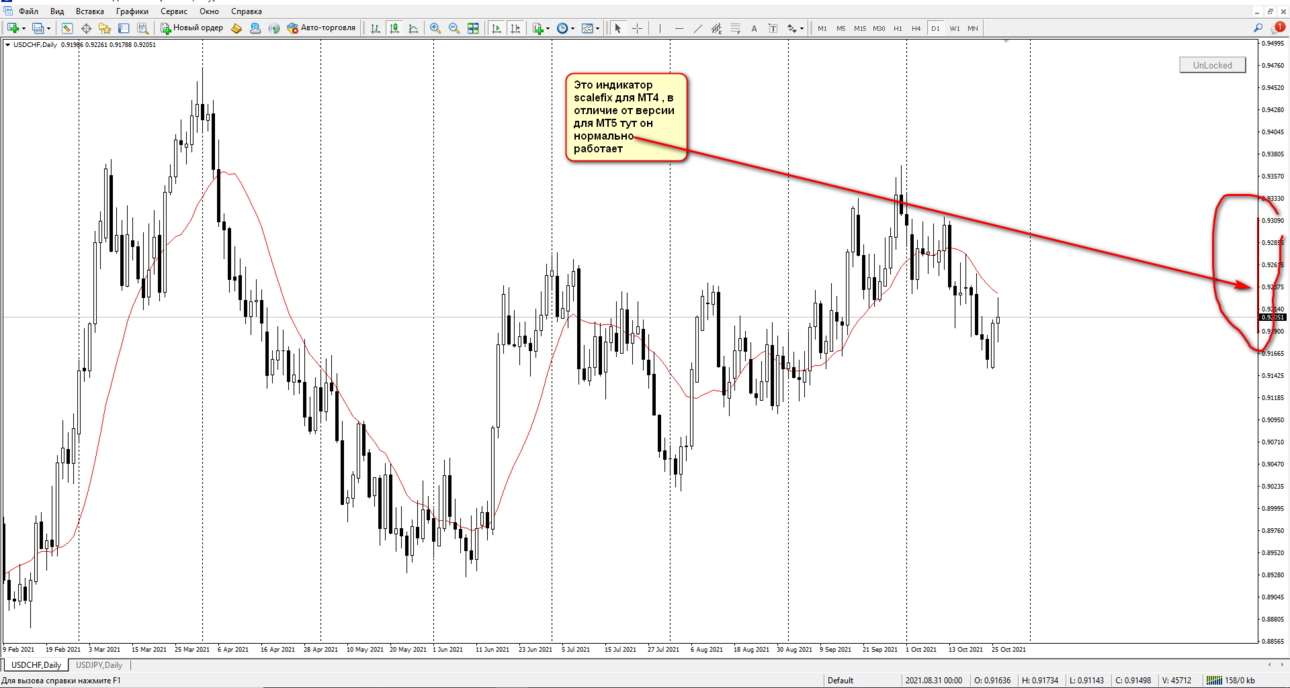Switch to the W1 timeframe

pos(954,28)
